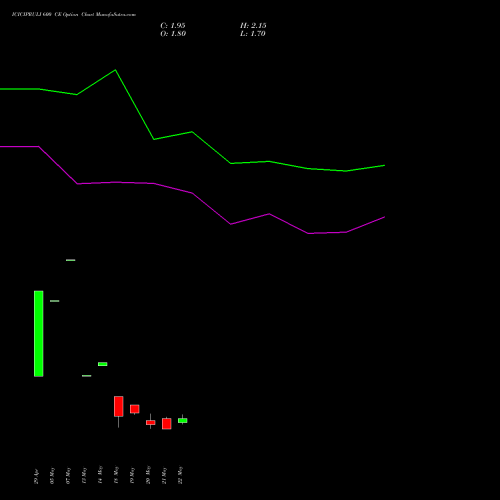500x500 pixels.
Task: Click the low value 'L: 1.70'
Action: click(253, 34)
